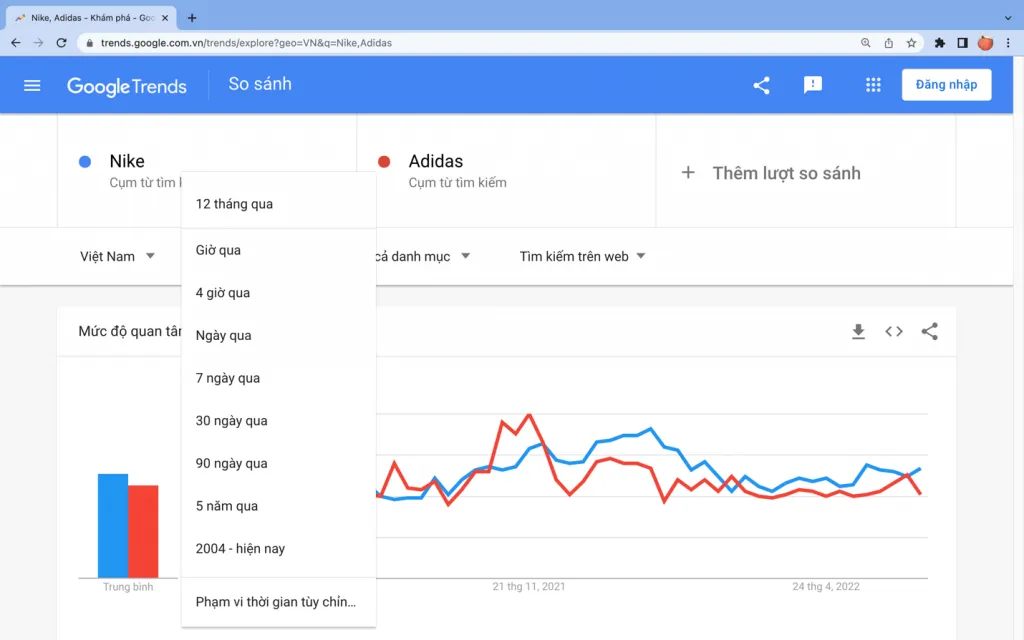Viewport: 1024px width, 640px height.
Task: Open the embed code icon
Action: [x=894, y=332]
